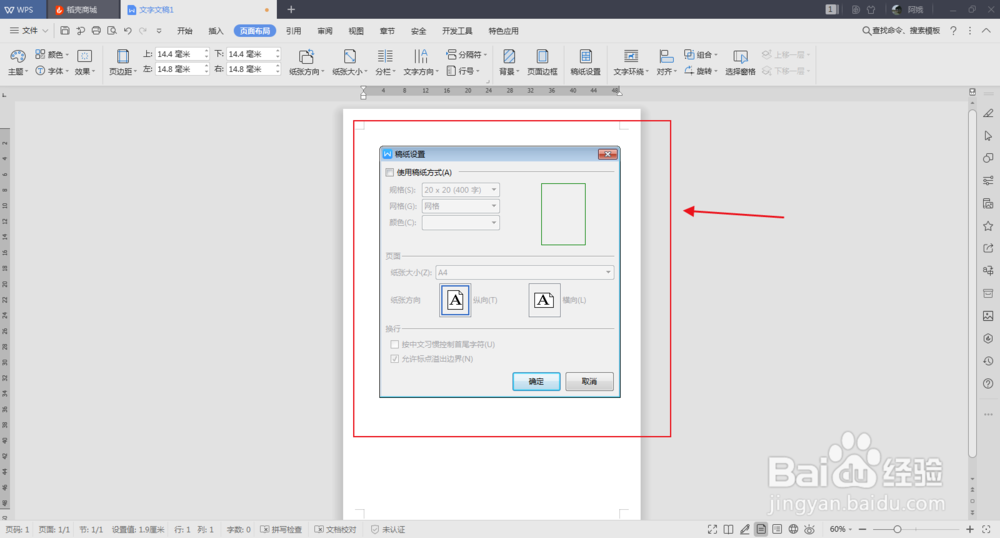Viewport: 1000px width, 538px height.
Task: Add a new document tab with plus
Action: pyautogui.click(x=291, y=10)
